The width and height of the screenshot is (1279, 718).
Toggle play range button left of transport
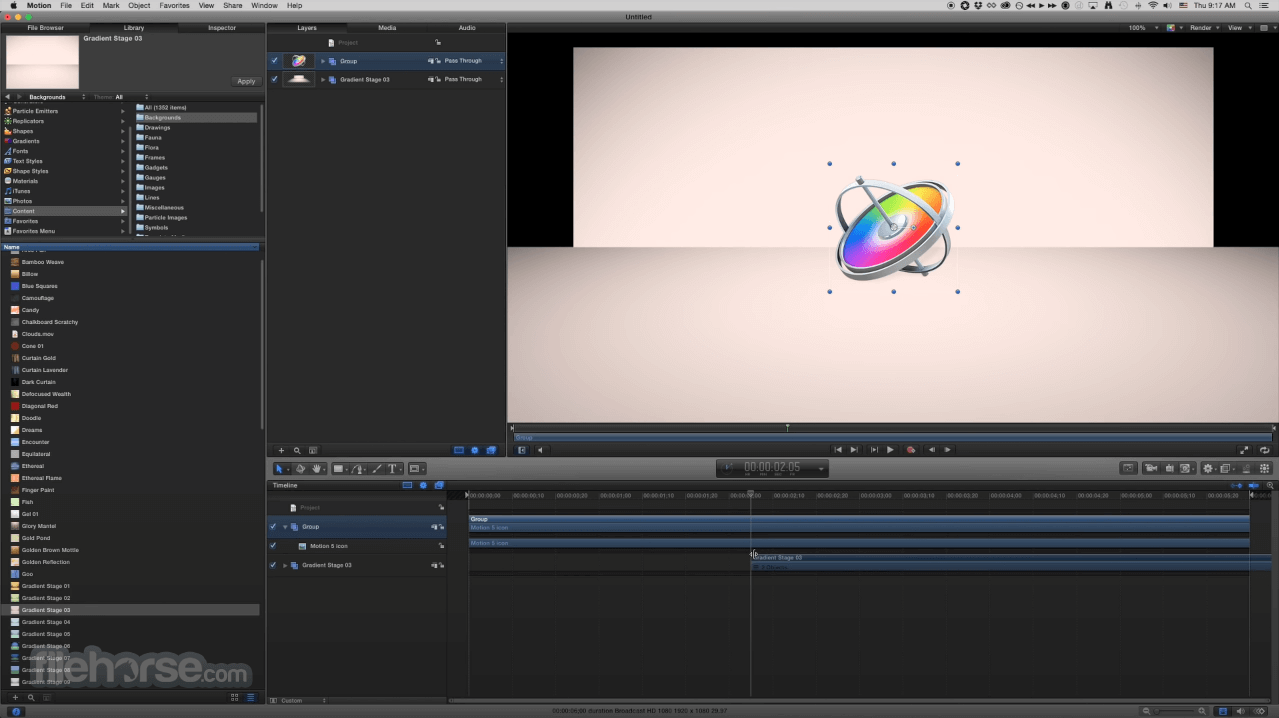point(521,450)
